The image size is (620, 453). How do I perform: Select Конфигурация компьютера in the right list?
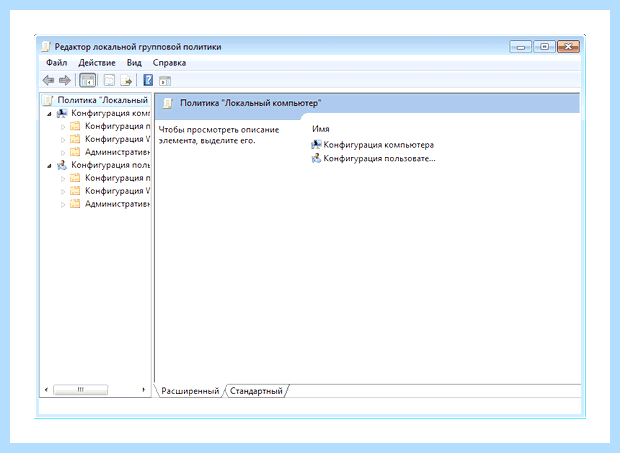coord(378,145)
